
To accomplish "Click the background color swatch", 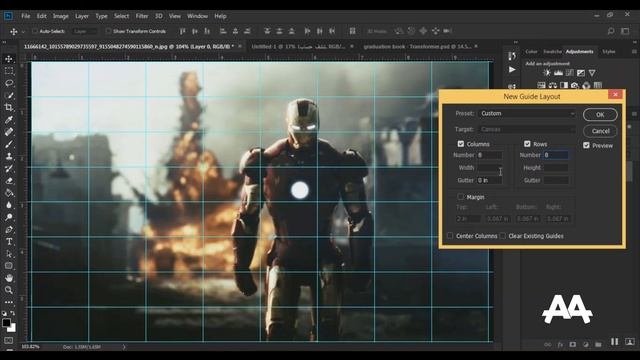I will (x=12, y=328).
